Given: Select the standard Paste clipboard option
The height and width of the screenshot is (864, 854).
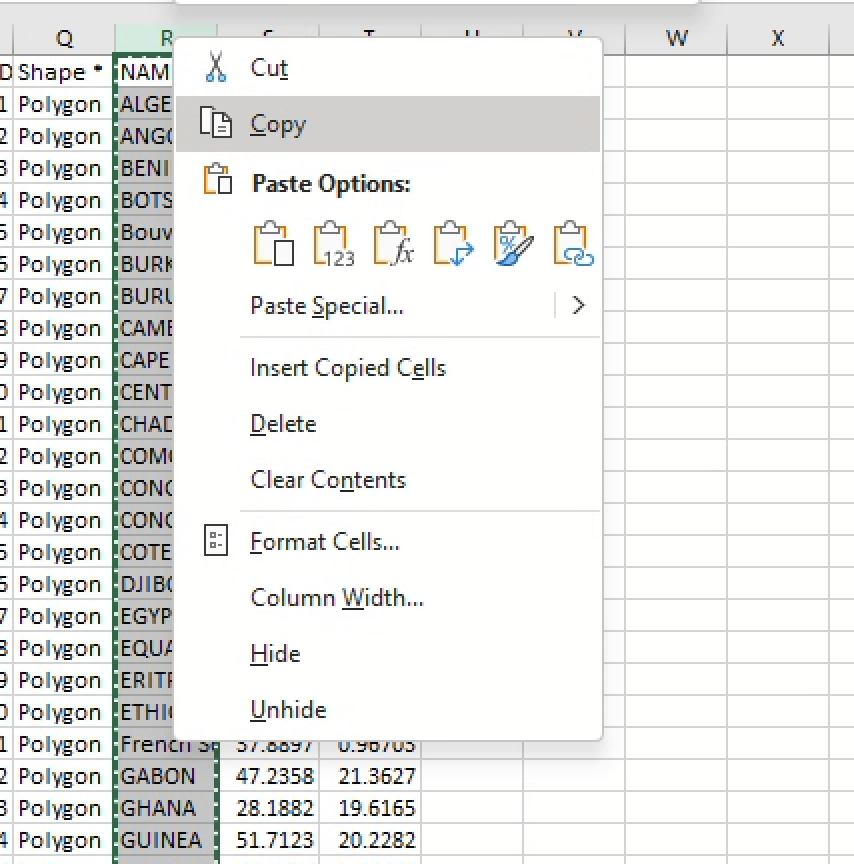Looking at the screenshot, I should click(273, 244).
